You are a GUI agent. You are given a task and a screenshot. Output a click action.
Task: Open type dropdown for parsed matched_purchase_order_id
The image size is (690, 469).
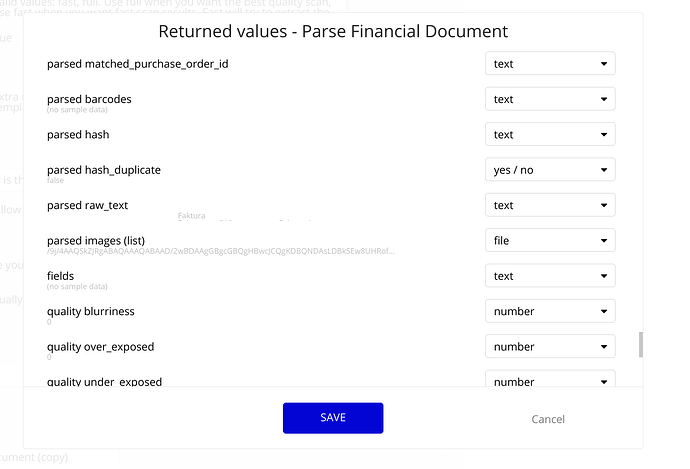pos(550,64)
